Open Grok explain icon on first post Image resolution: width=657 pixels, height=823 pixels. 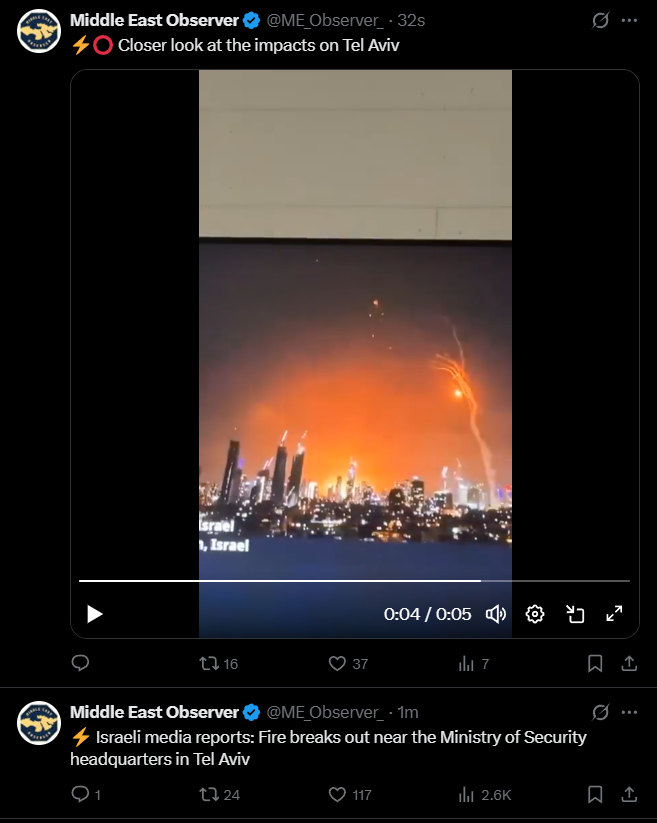[600, 20]
